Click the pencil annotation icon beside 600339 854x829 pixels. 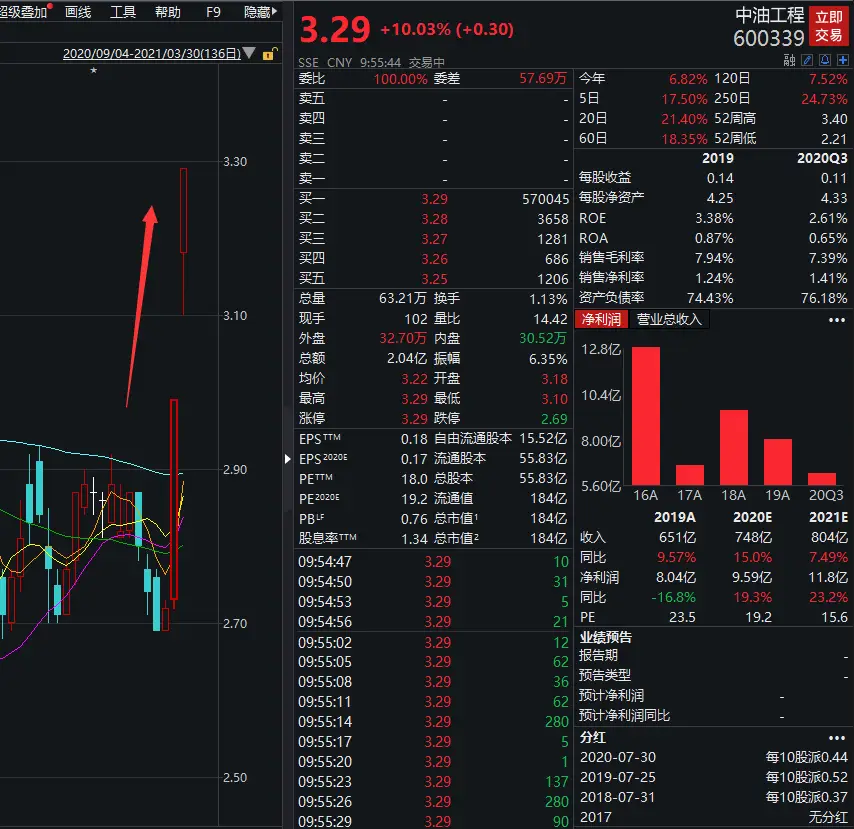tap(807, 61)
